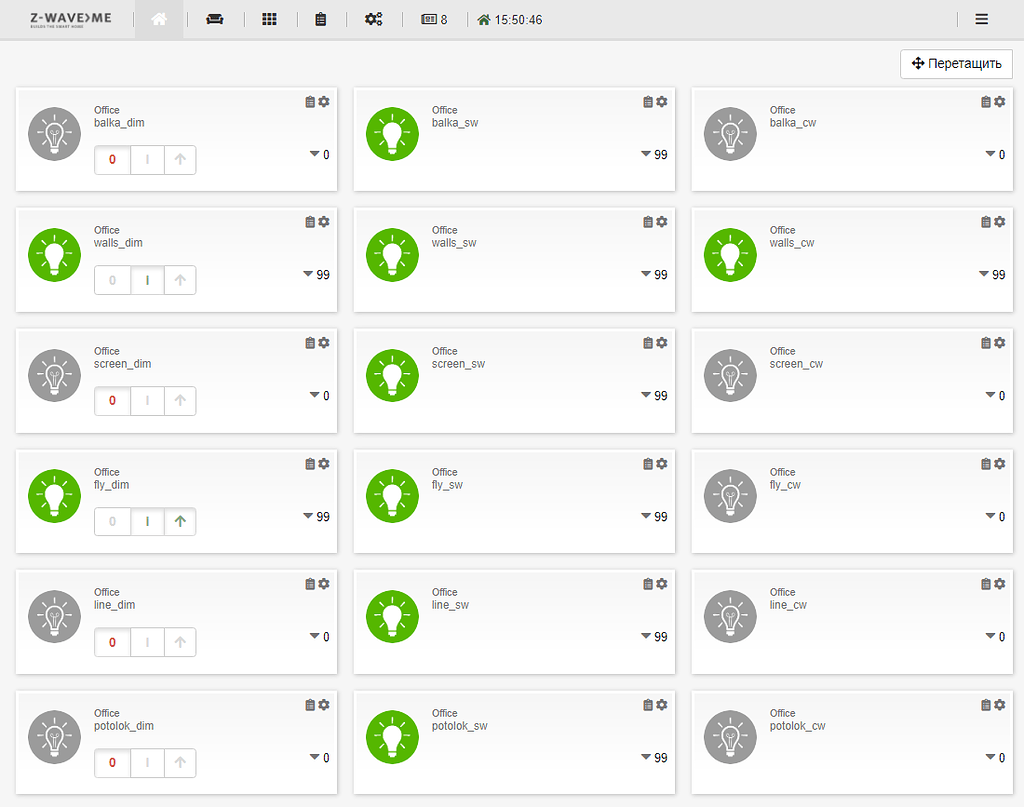Expand the level dropdown arrow of balka_dim

pos(315,154)
